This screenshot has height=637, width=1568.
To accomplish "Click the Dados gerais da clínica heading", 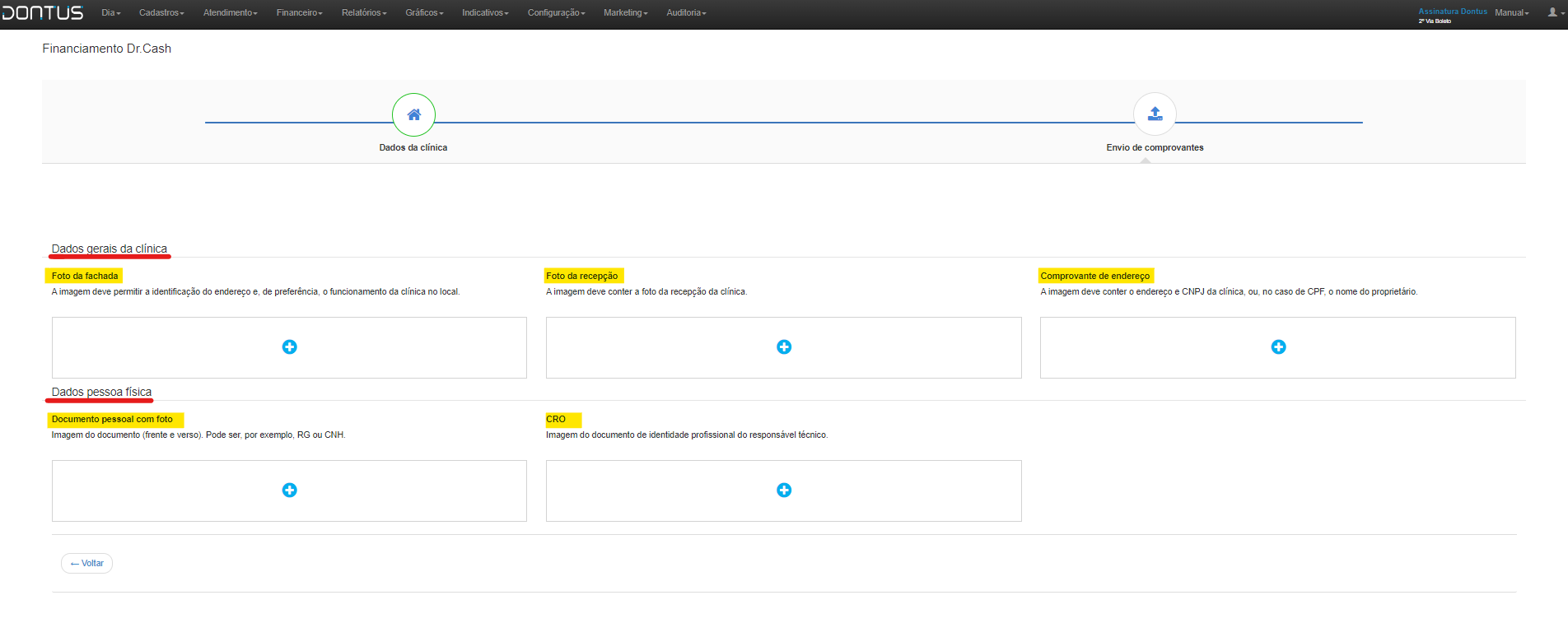I will 110,249.
